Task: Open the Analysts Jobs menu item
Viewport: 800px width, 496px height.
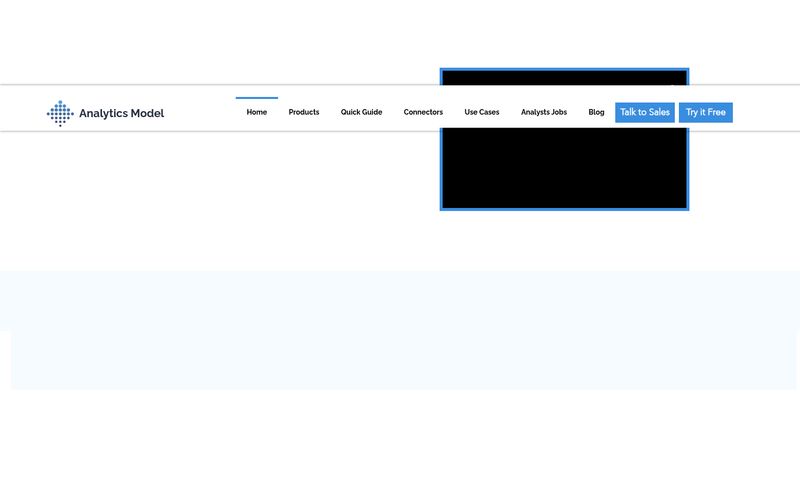Action: [544, 112]
